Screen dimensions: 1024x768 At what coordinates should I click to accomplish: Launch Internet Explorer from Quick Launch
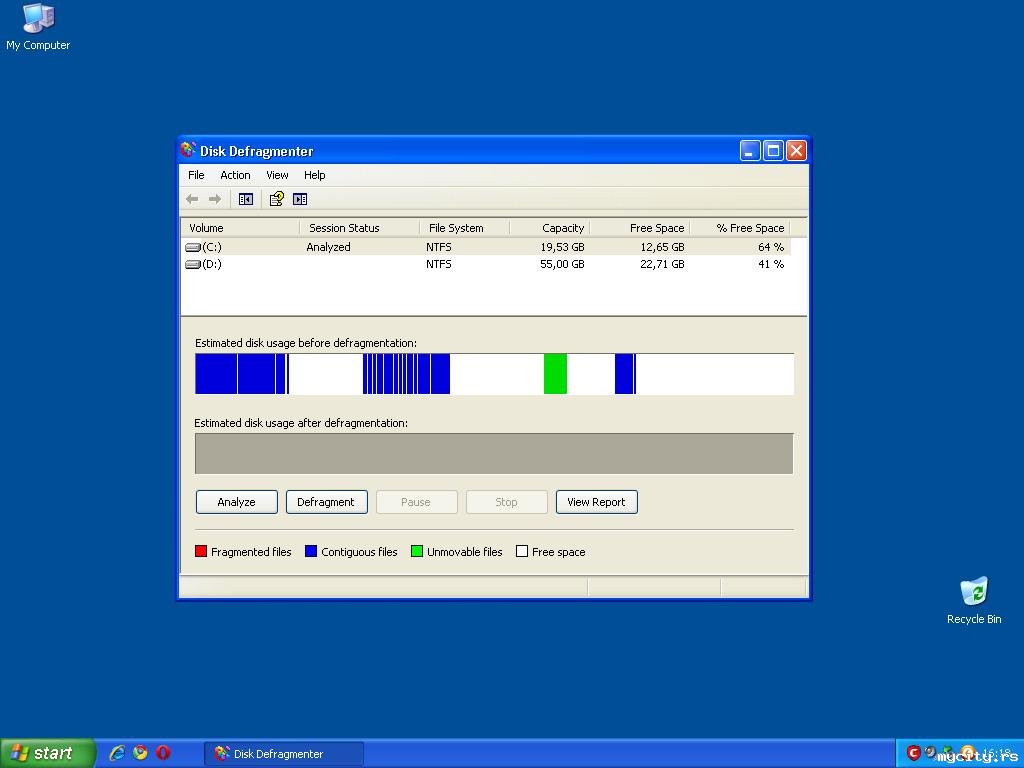click(x=117, y=753)
